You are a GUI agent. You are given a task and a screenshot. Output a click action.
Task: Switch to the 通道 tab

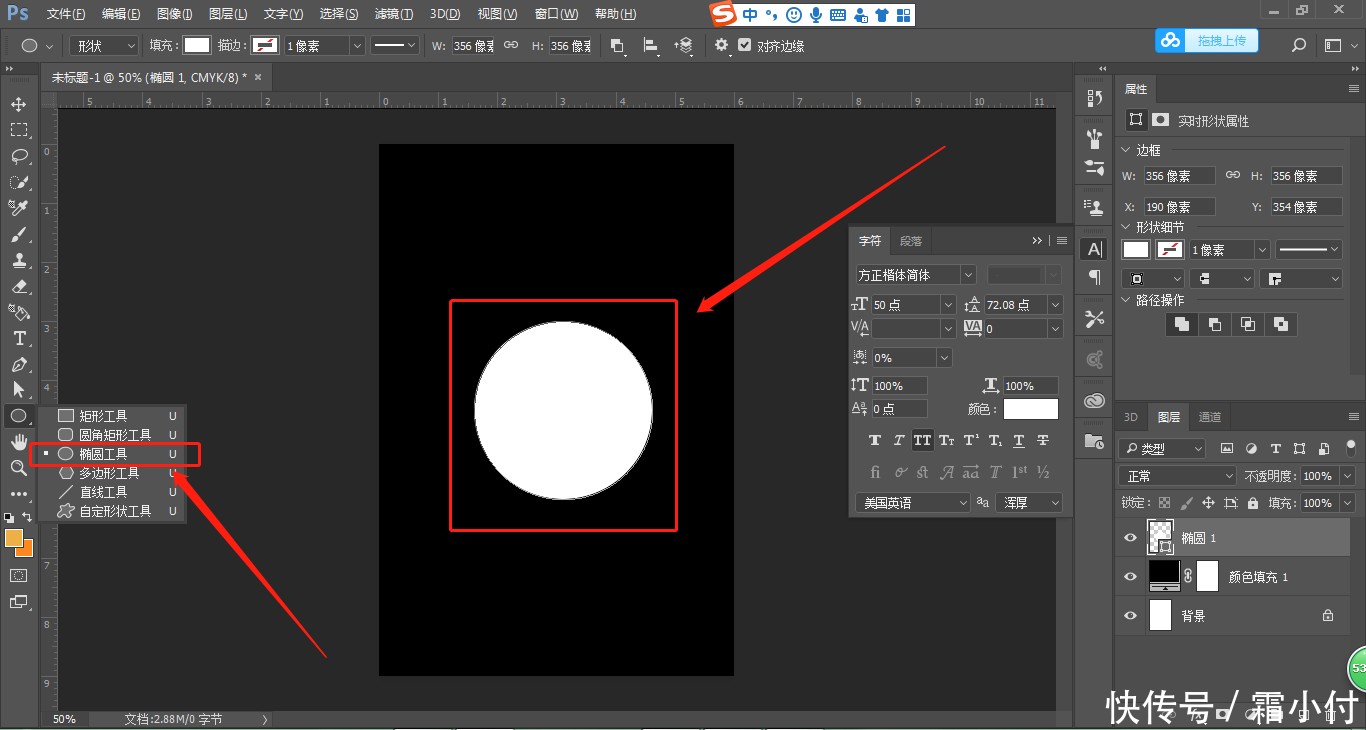pos(1209,417)
